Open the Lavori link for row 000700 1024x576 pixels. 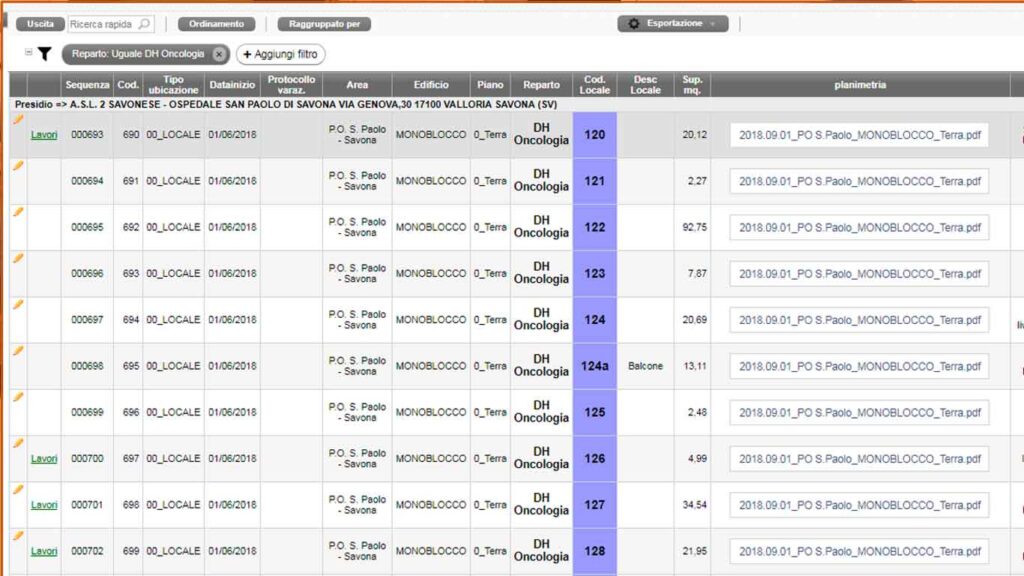click(x=44, y=459)
